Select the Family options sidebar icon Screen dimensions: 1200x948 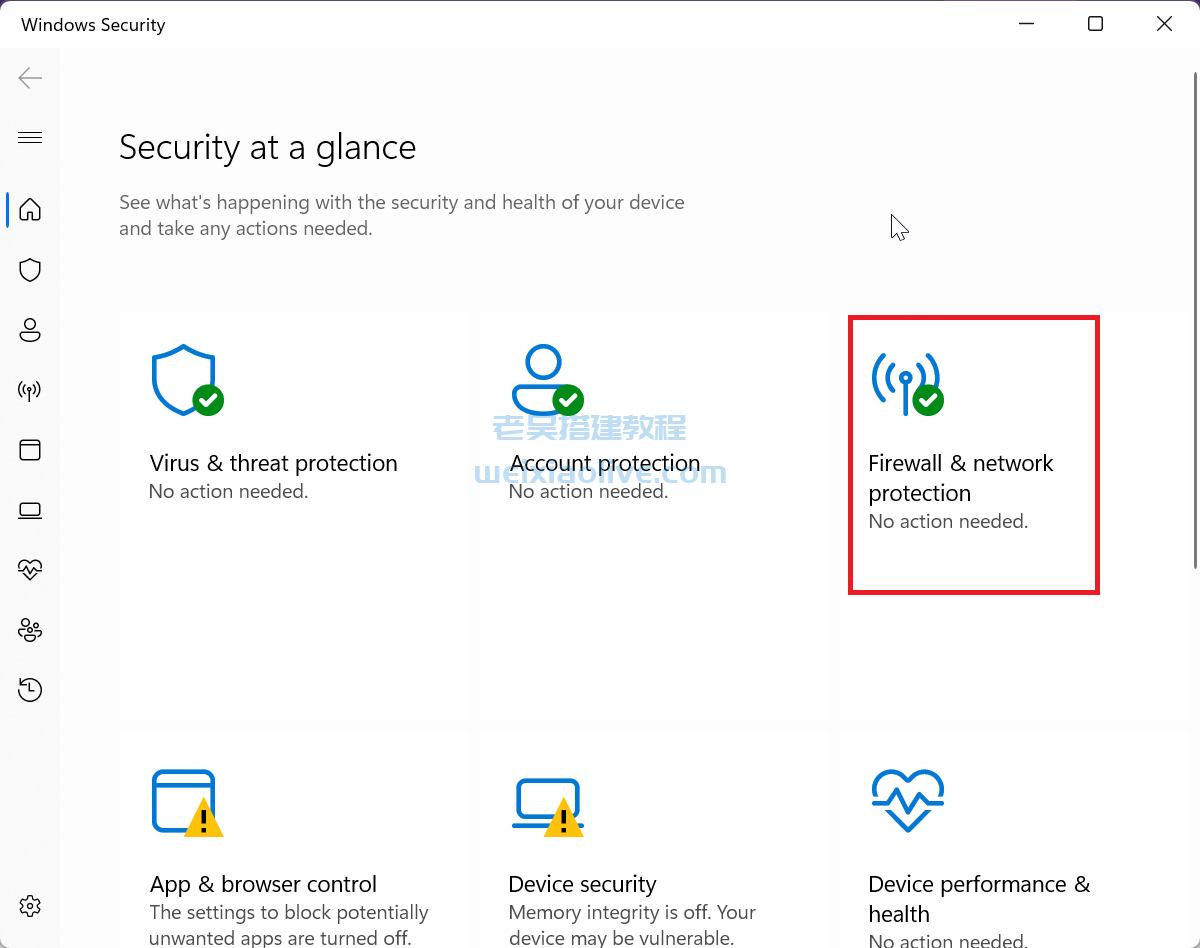point(30,630)
